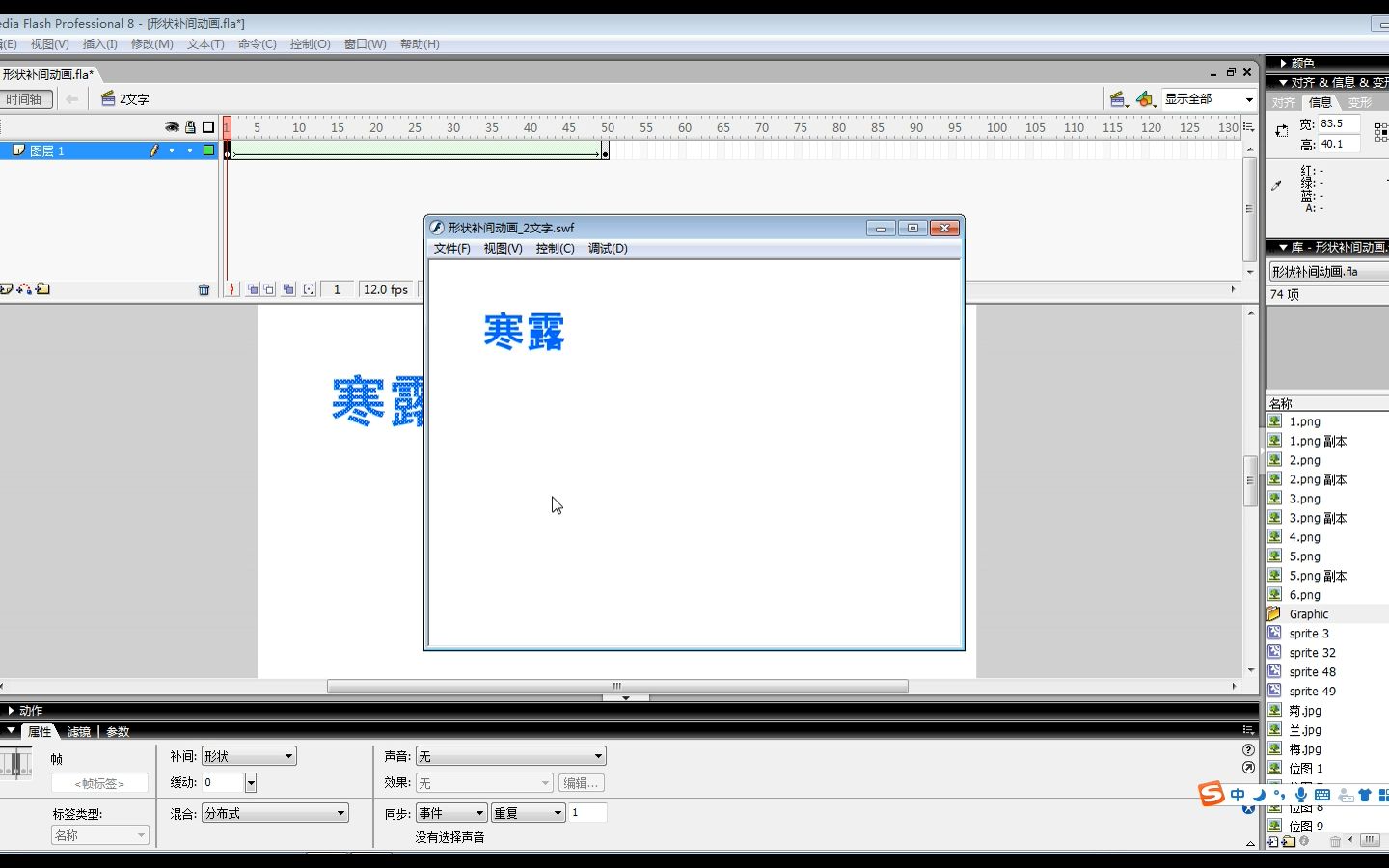Open the 显示全部 zoom dropdown
1389x868 pixels.
coord(1209,99)
